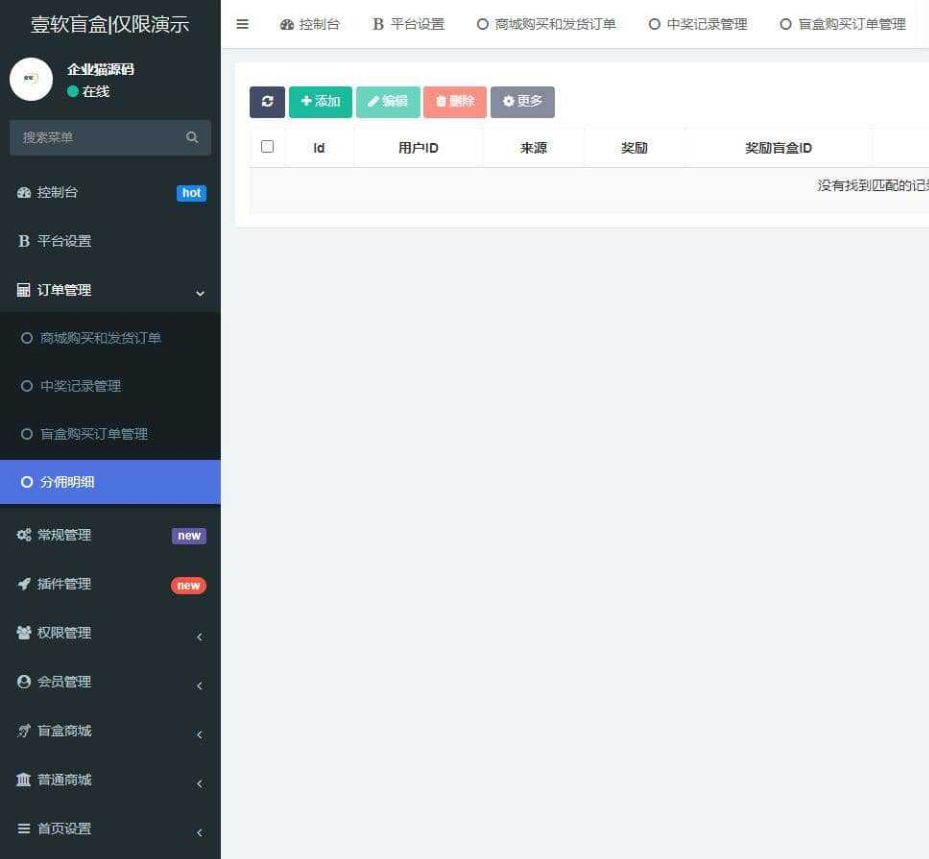Click the rocket icon for 插件管理
The height and width of the screenshot is (859, 929).
point(22,583)
